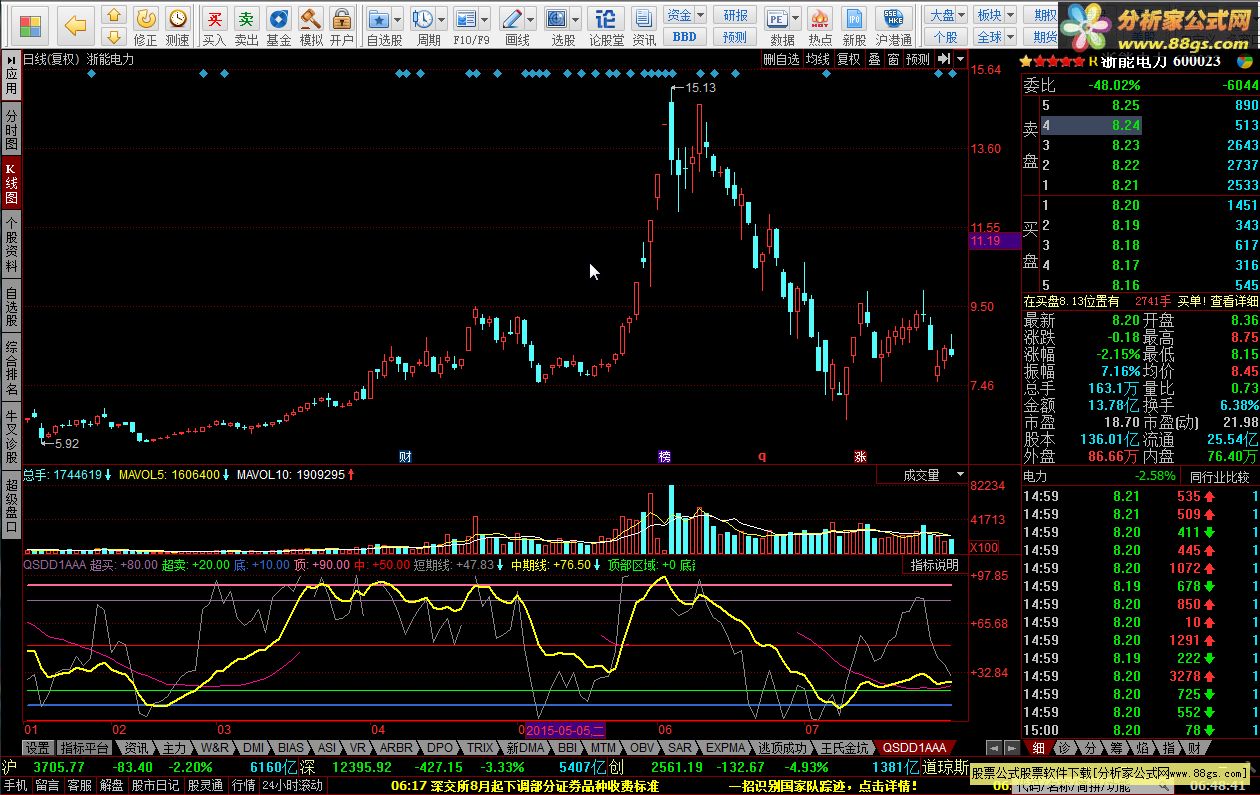Expand the F10/F9 dropdown arrow
This screenshot has width=1260, height=795.
coord(485,18)
